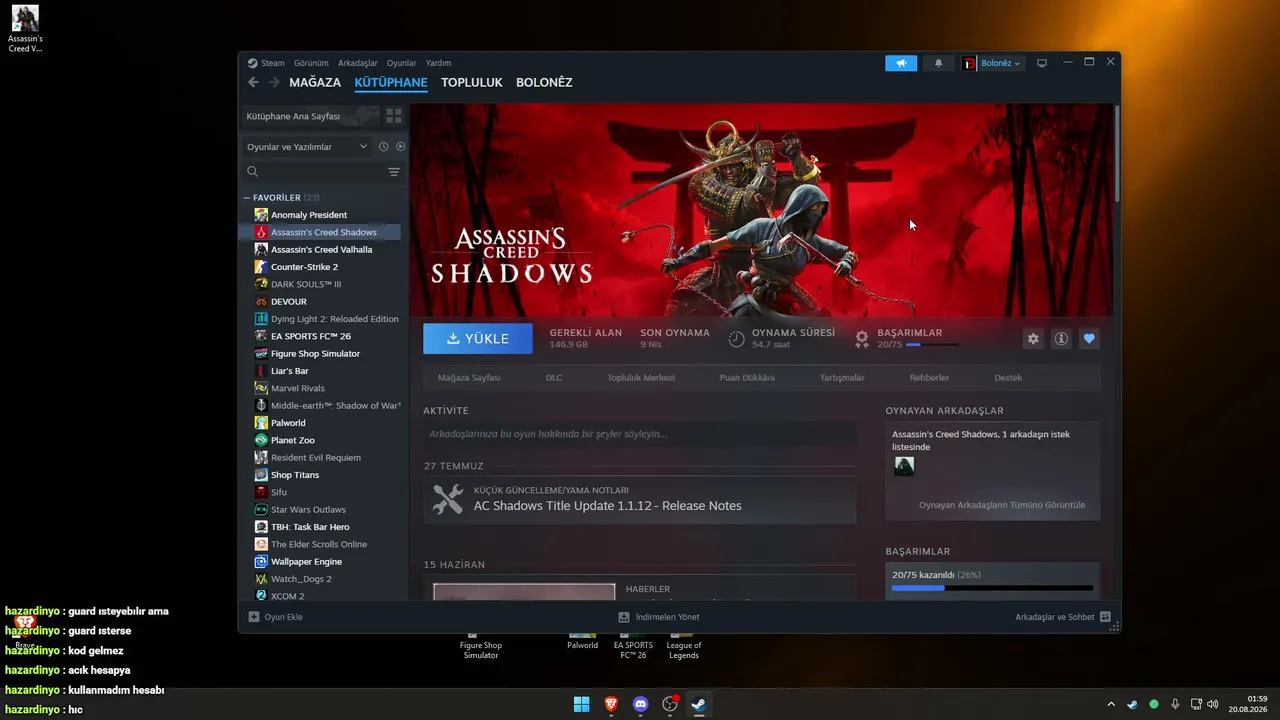
Task: Open the Yardım menu
Action: tap(438, 63)
